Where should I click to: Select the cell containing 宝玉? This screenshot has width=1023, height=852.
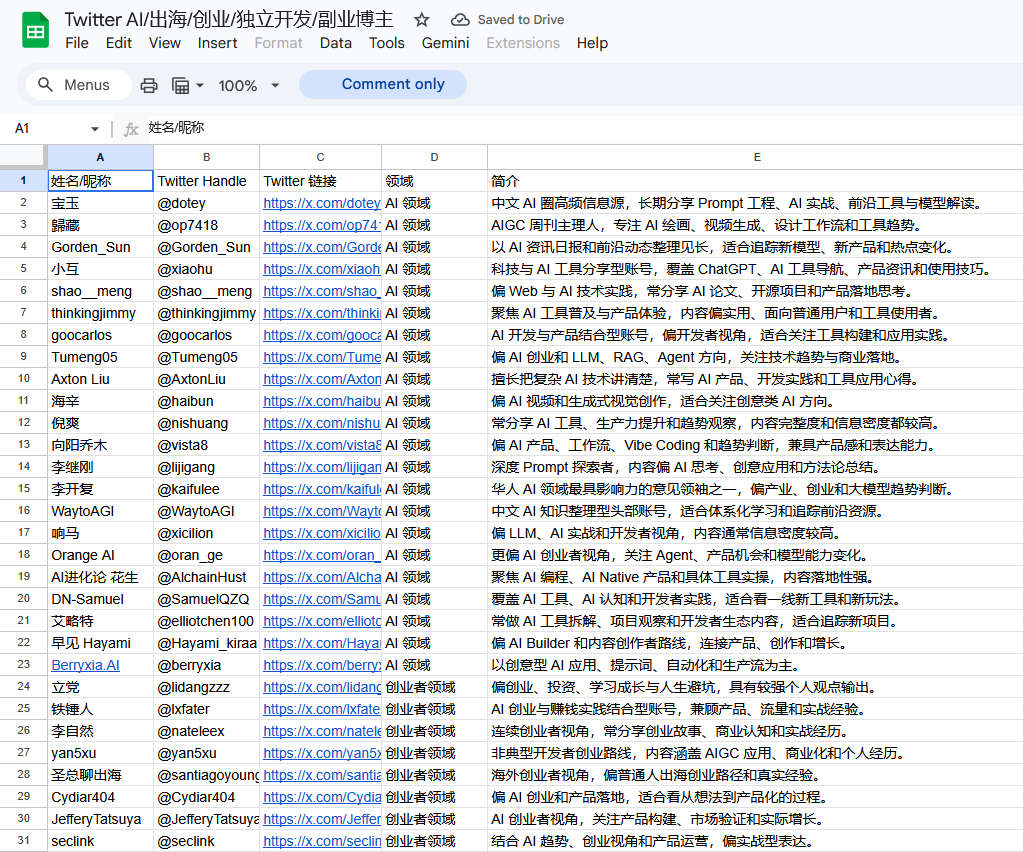(x=100, y=203)
